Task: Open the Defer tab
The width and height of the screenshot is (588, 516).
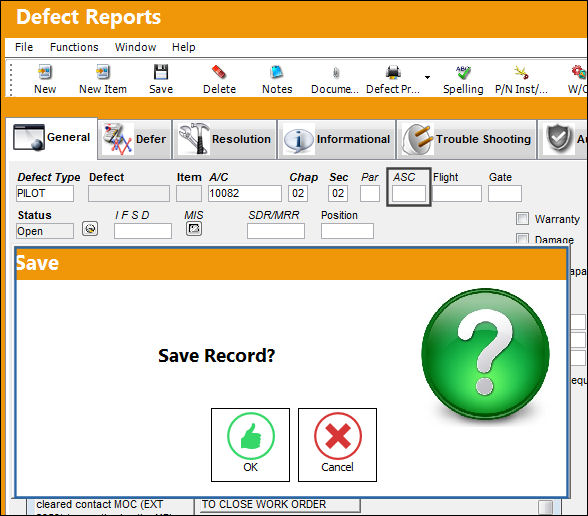Action: click(x=135, y=139)
